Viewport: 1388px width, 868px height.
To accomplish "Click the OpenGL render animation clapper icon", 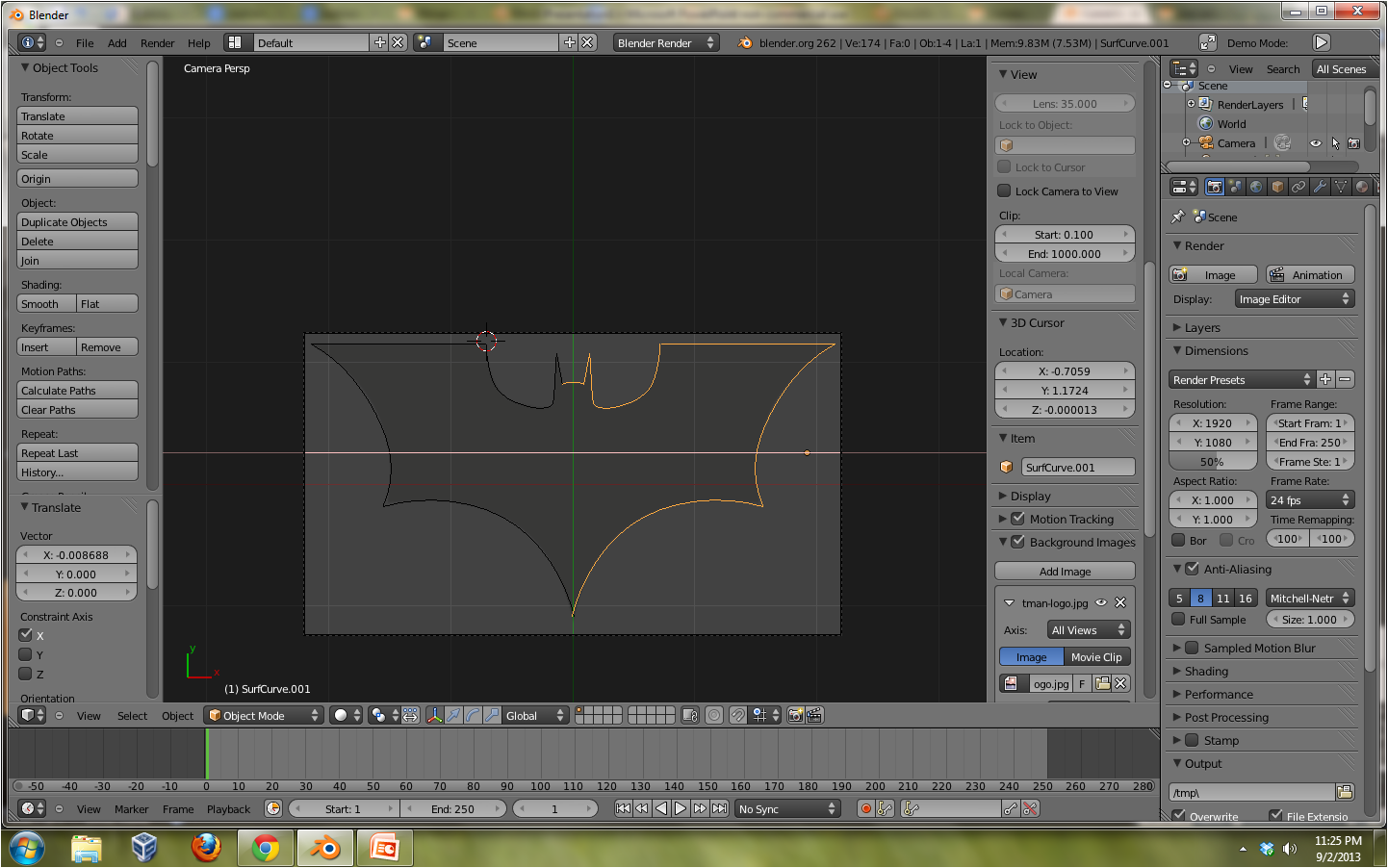I will point(814,715).
